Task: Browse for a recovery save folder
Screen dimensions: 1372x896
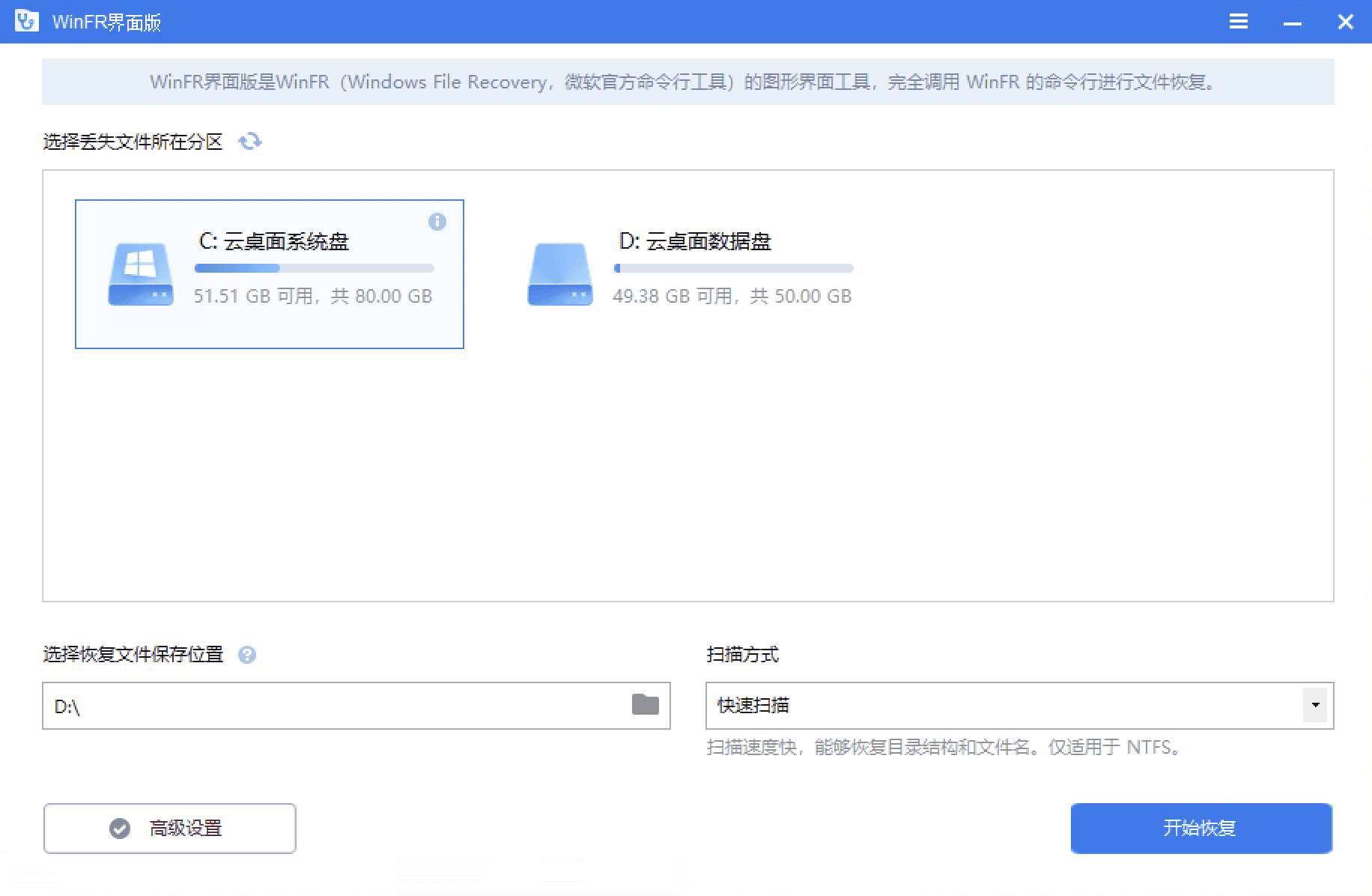Action: 643,706
